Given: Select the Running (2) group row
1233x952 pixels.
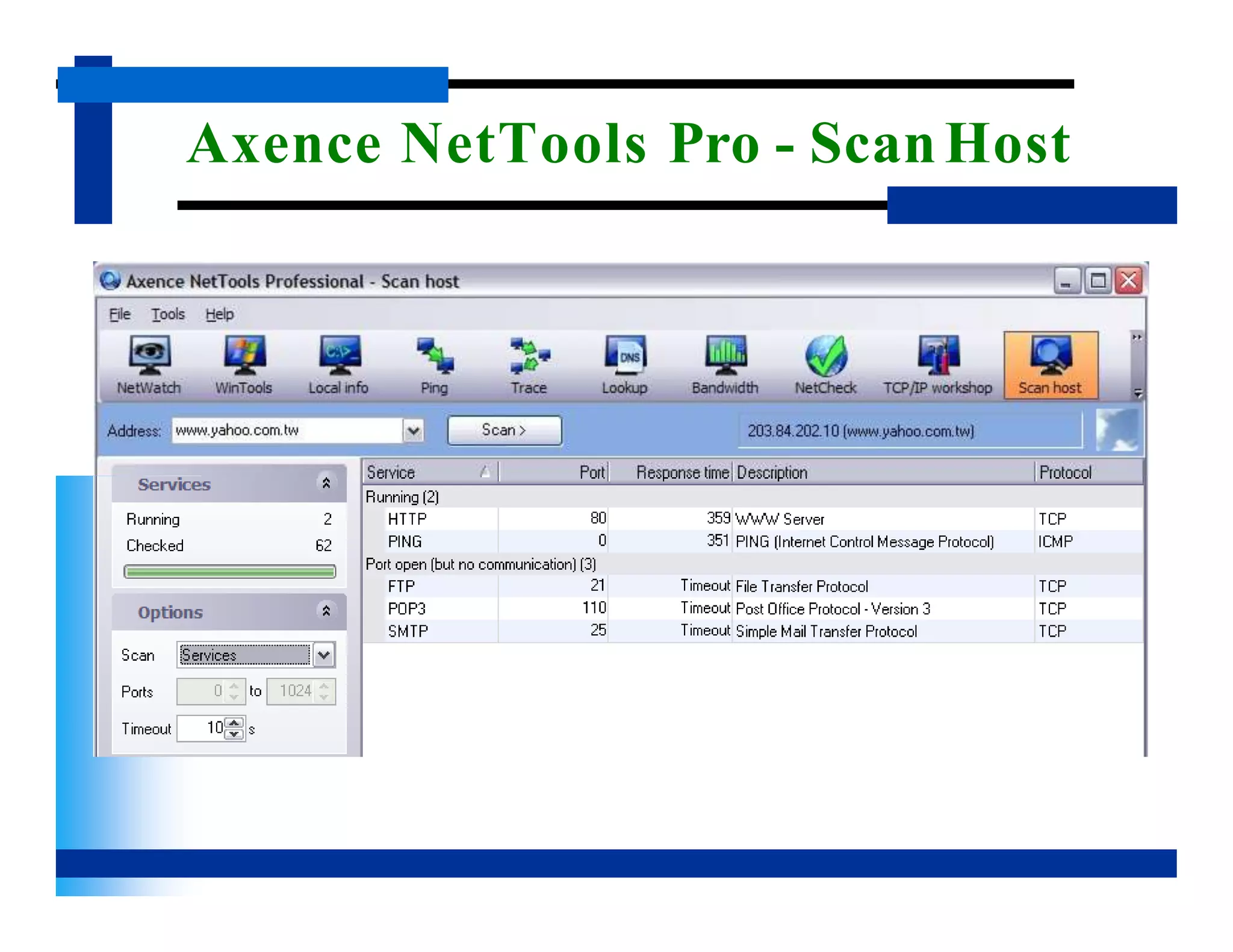Looking at the screenshot, I should [753, 497].
